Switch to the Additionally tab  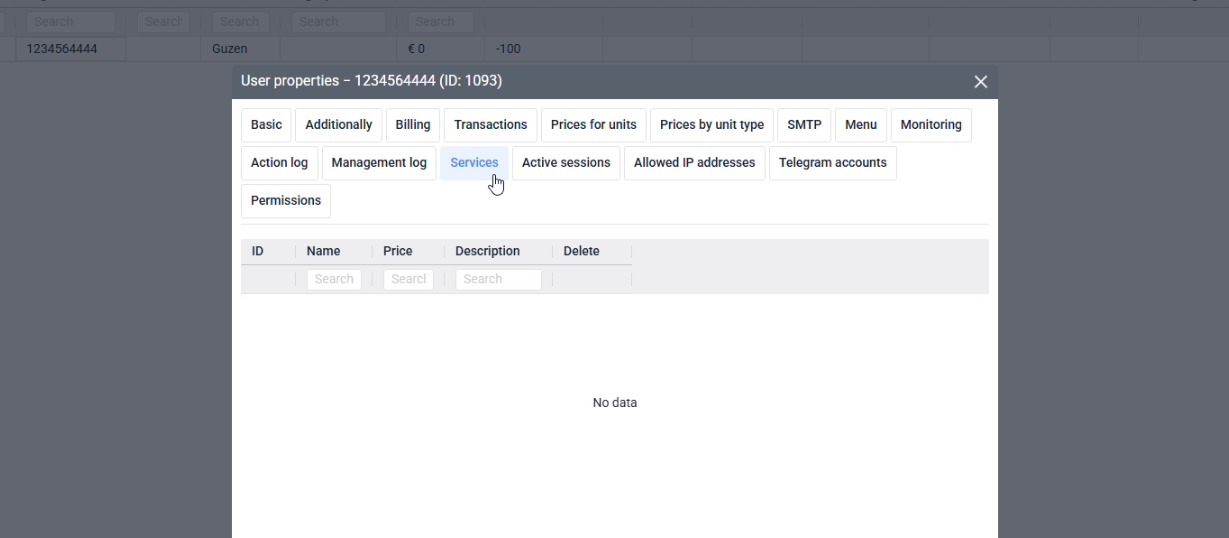click(x=338, y=125)
